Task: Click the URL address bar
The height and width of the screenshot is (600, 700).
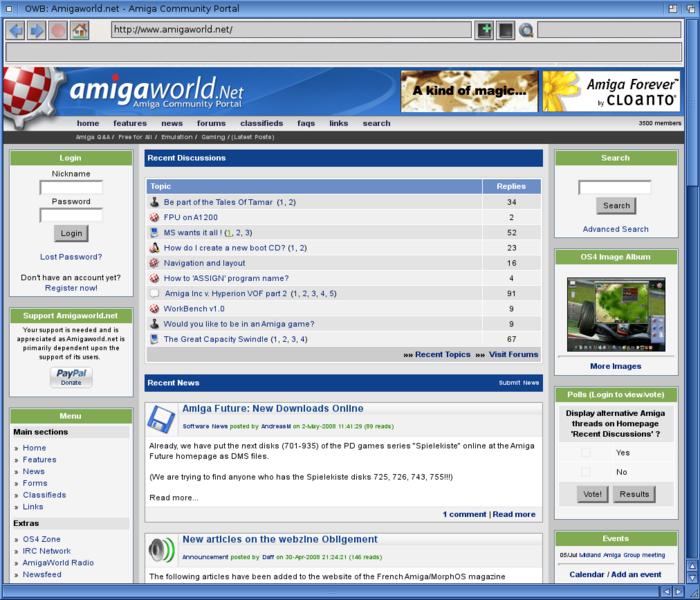Action: [290, 30]
